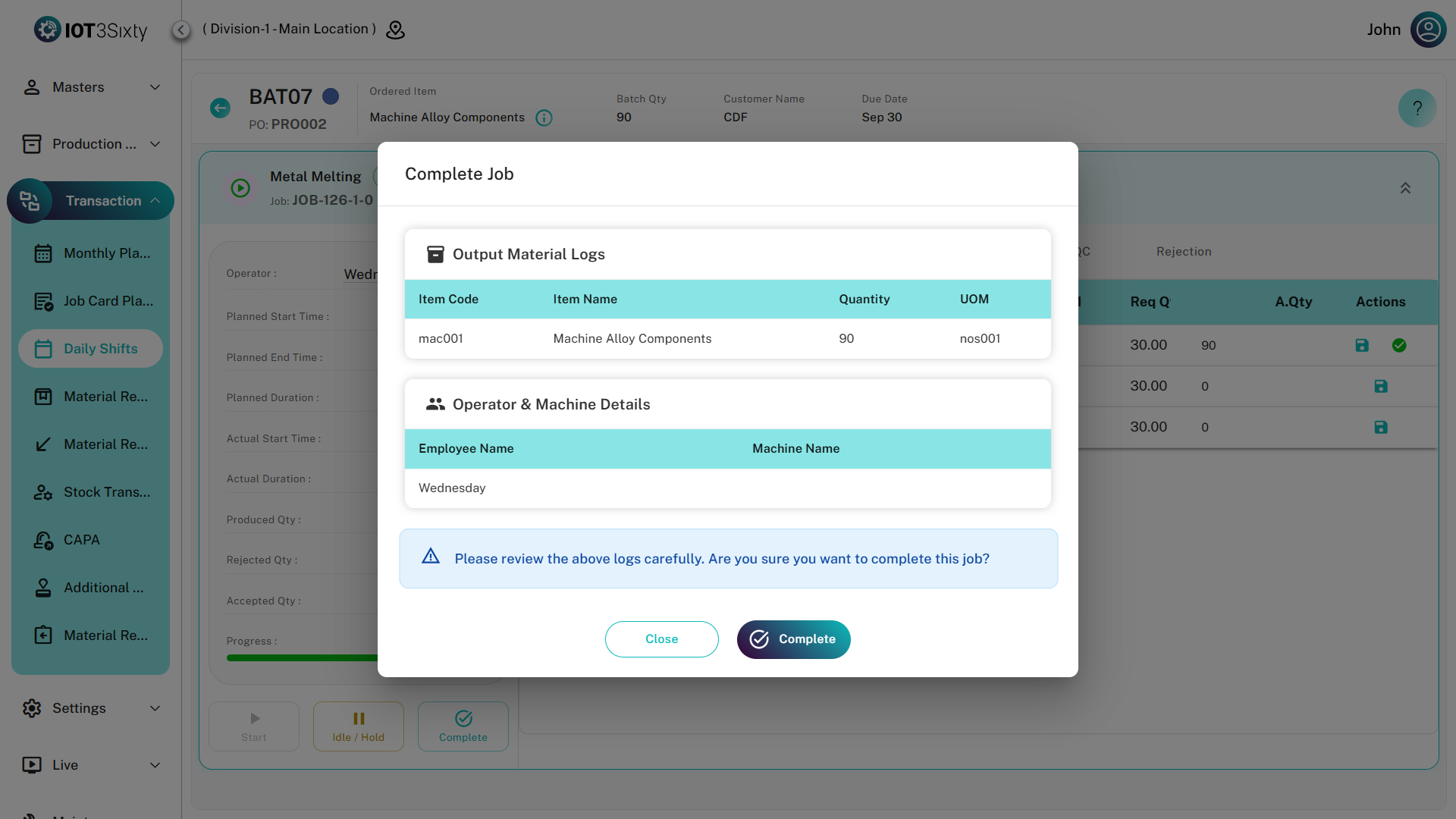The image size is (1456, 819).
Task: Click the sidebar collapse arrow
Action: point(181,30)
